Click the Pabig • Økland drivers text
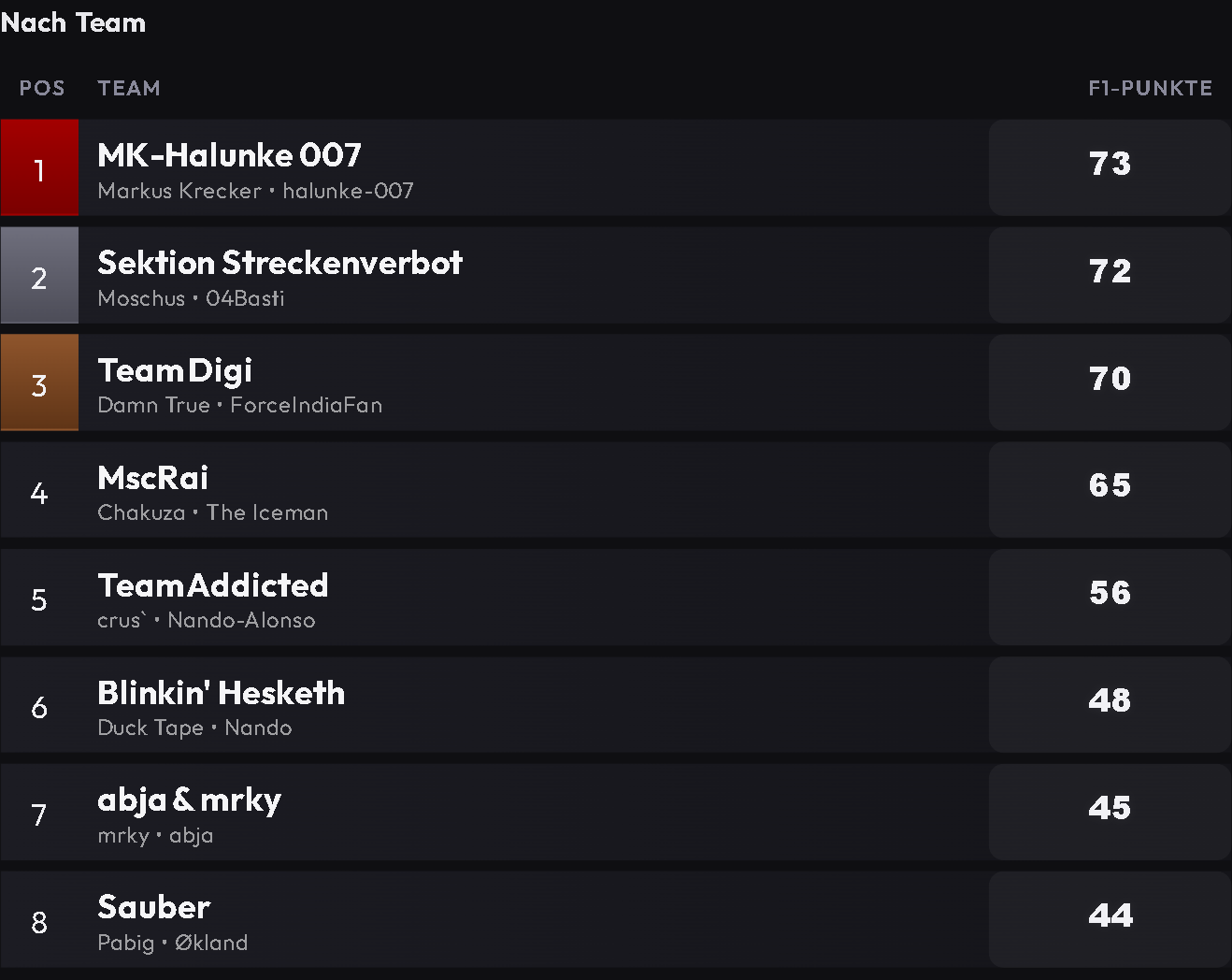The image size is (1232, 980). [x=172, y=943]
